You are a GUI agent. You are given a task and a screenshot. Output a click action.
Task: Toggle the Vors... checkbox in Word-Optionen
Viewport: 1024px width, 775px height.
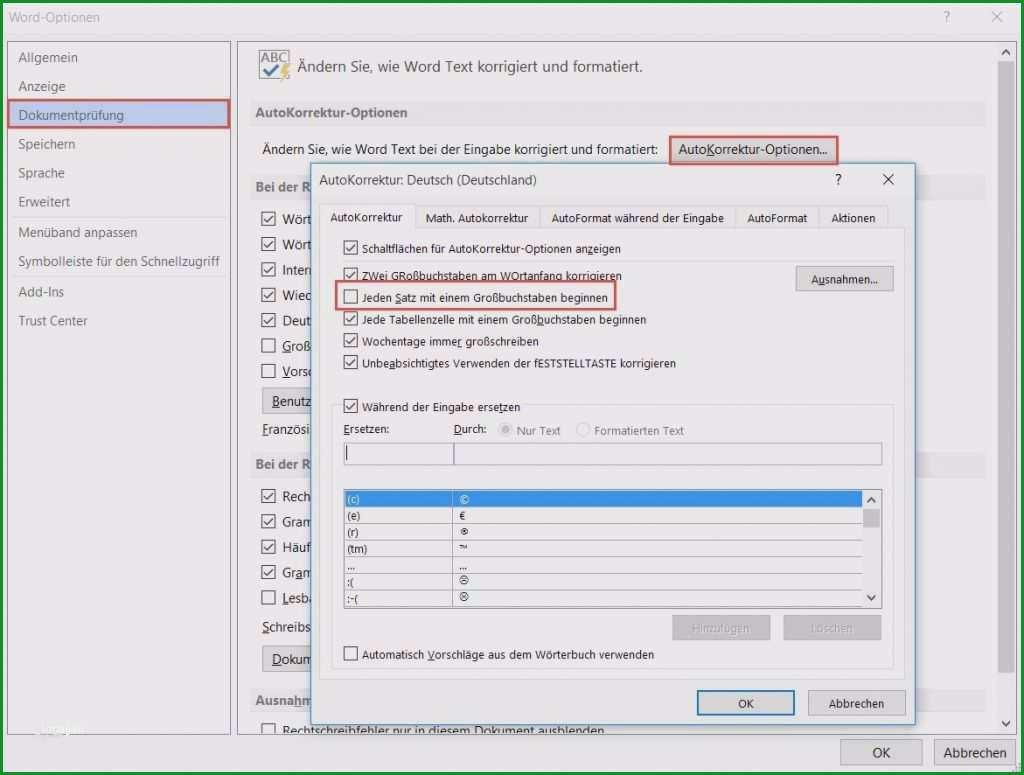pos(268,371)
